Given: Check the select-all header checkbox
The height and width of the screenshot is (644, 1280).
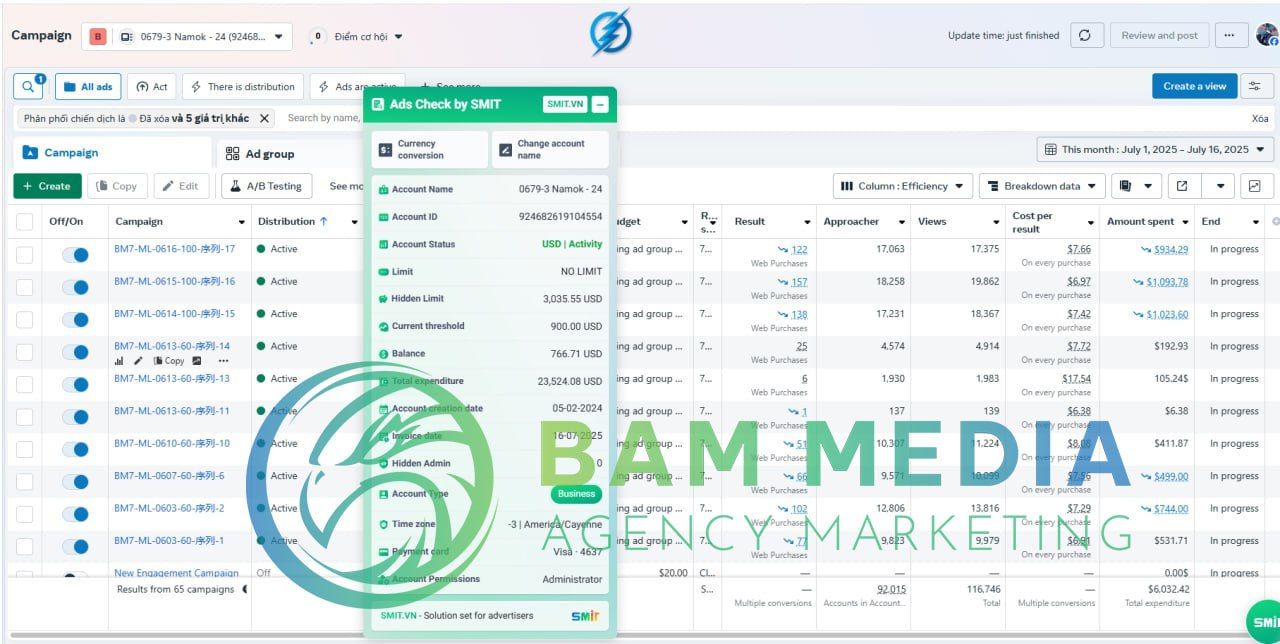Looking at the screenshot, I should click(24, 222).
